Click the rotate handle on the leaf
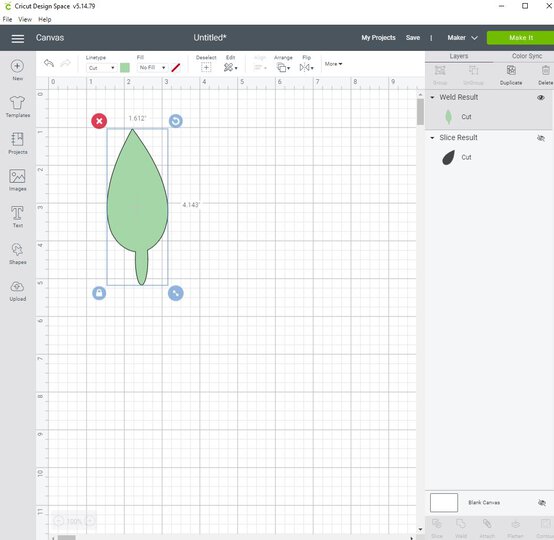Viewport: 554px width, 540px height. click(x=176, y=121)
